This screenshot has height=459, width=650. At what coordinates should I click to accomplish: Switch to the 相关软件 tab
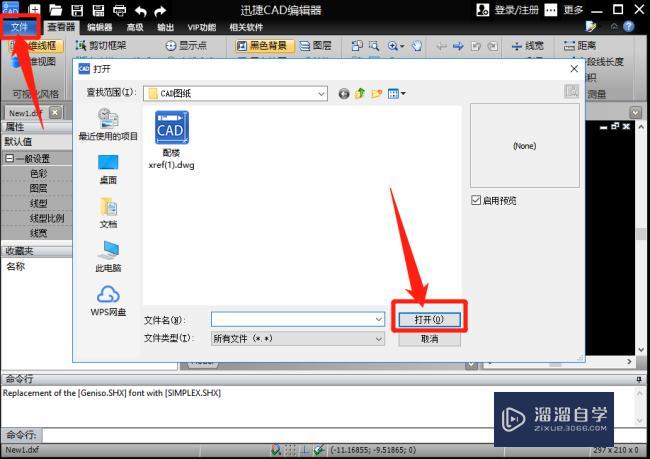(246, 27)
